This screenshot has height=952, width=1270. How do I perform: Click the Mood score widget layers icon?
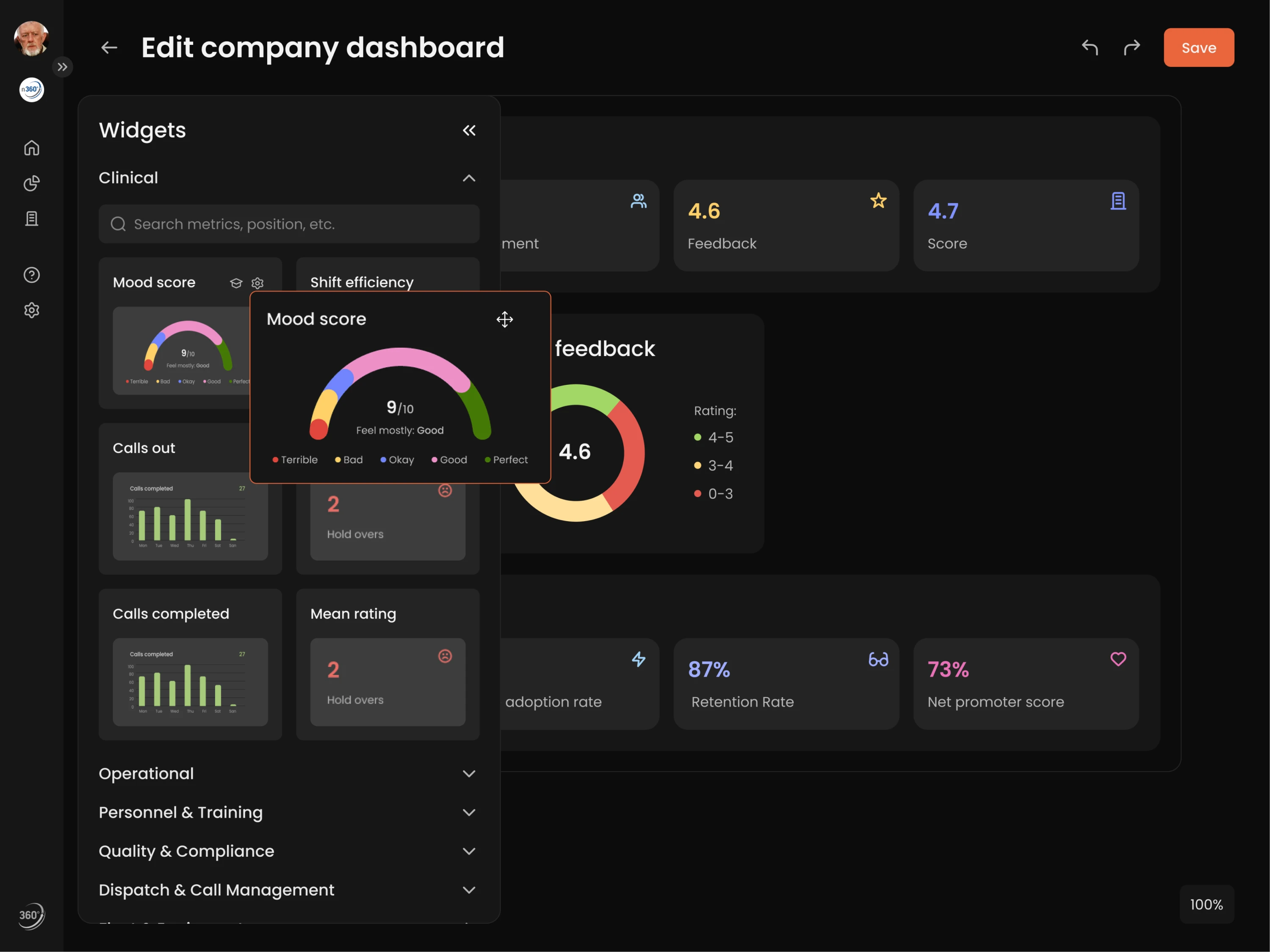pyautogui.click(x=236, y=283)
